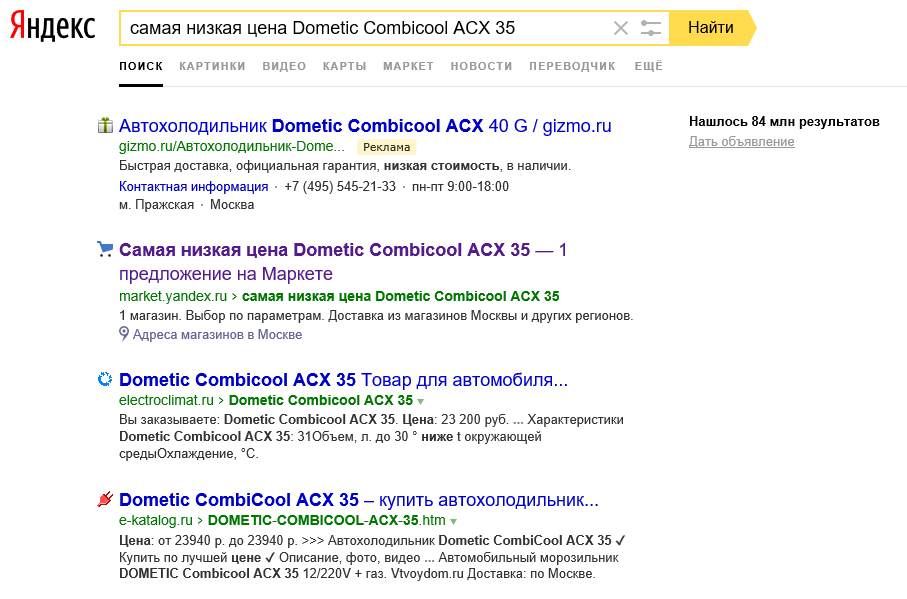Viewport: 907px width, 599px height.
Task: Click phone number +7 (495) 545-21-33
Action: (340, 186)
